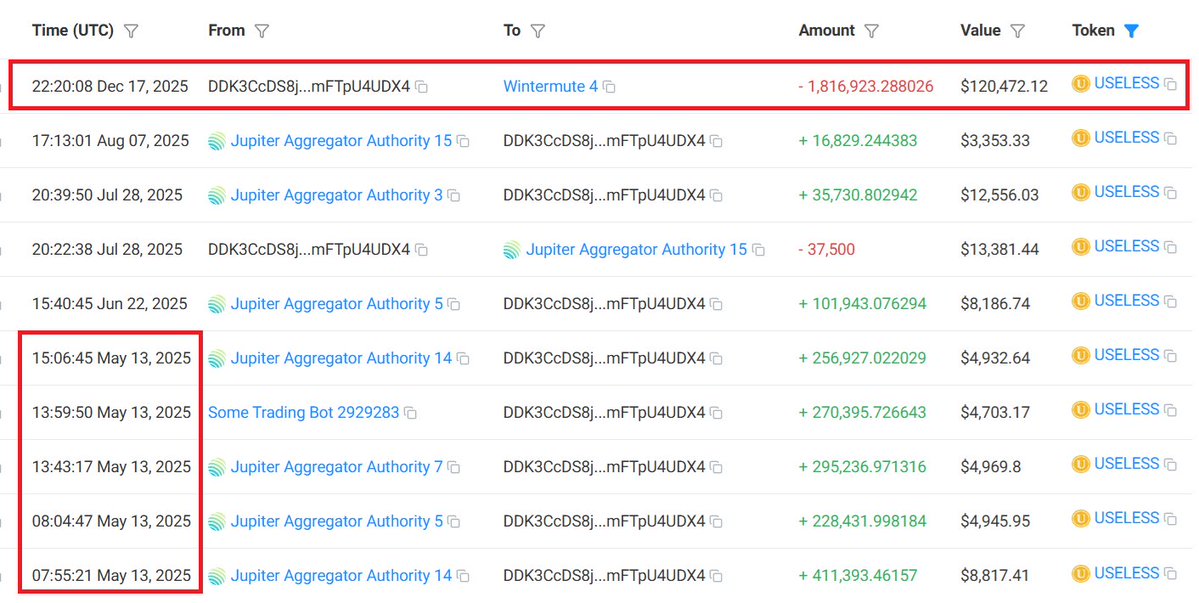
Task: Click Jupiter logo in 20:39:50 Jul 28 row
Action: pos(216,196)
